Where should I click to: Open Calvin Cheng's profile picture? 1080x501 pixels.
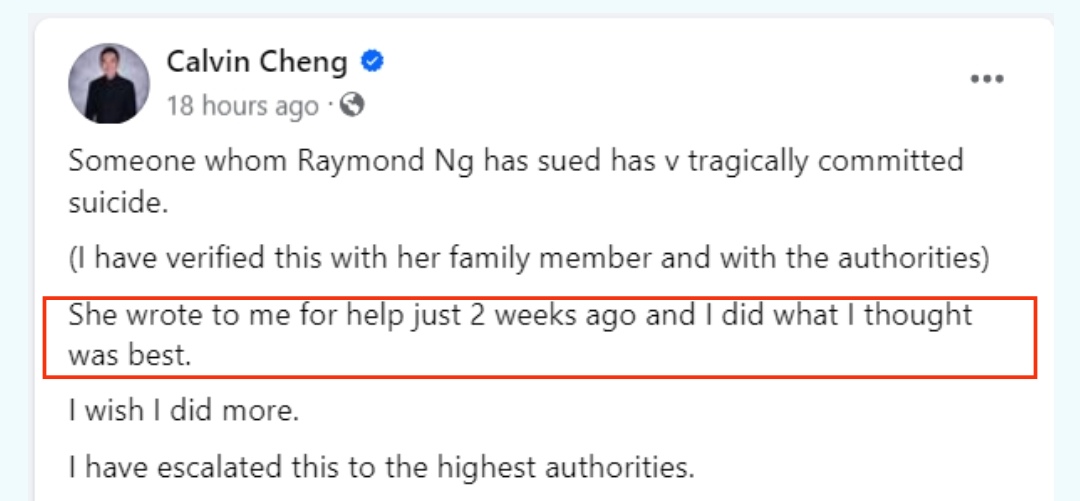click(x=108, y=84)
